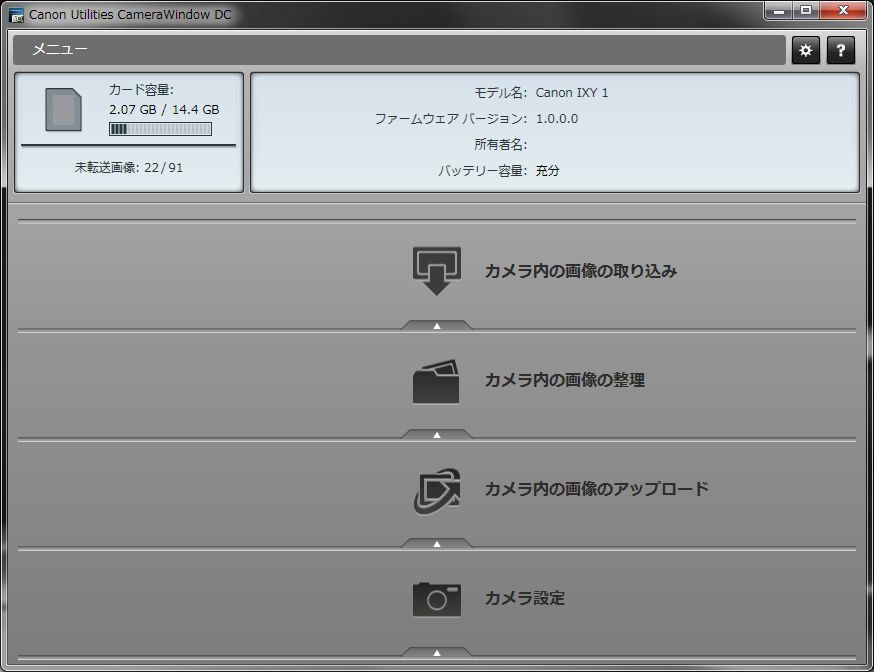This screenshot has width=874, height=672.
Task: Click the upload images to camera icon
Action: (437, 491)
